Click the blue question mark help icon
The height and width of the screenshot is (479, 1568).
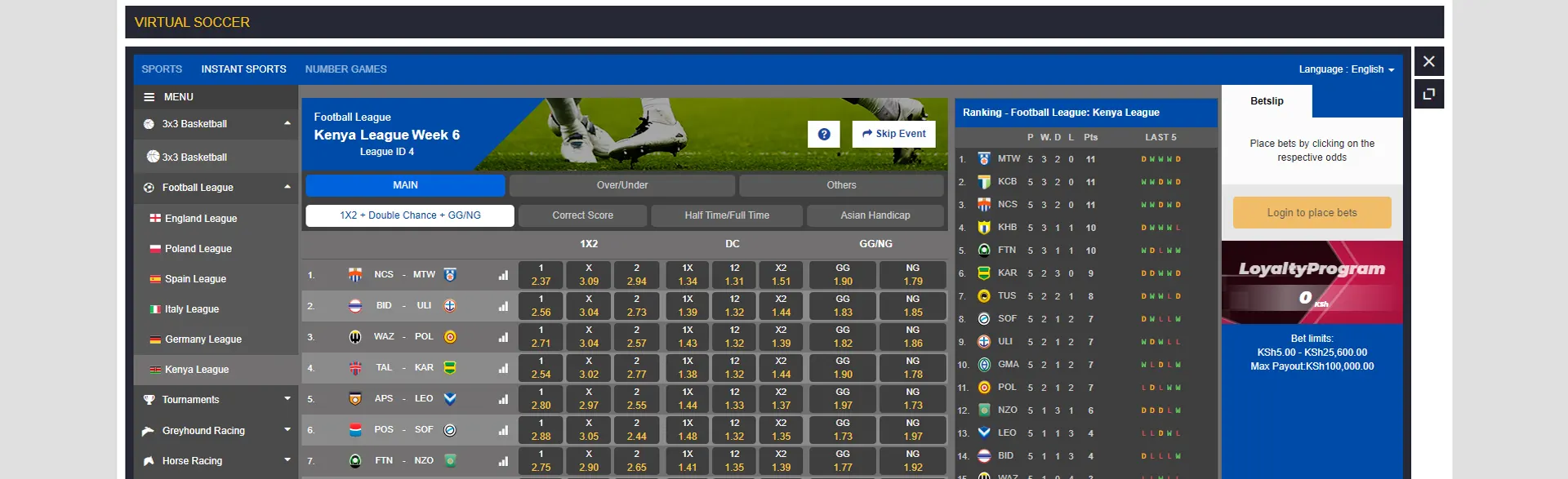click(x=823, y=135)
